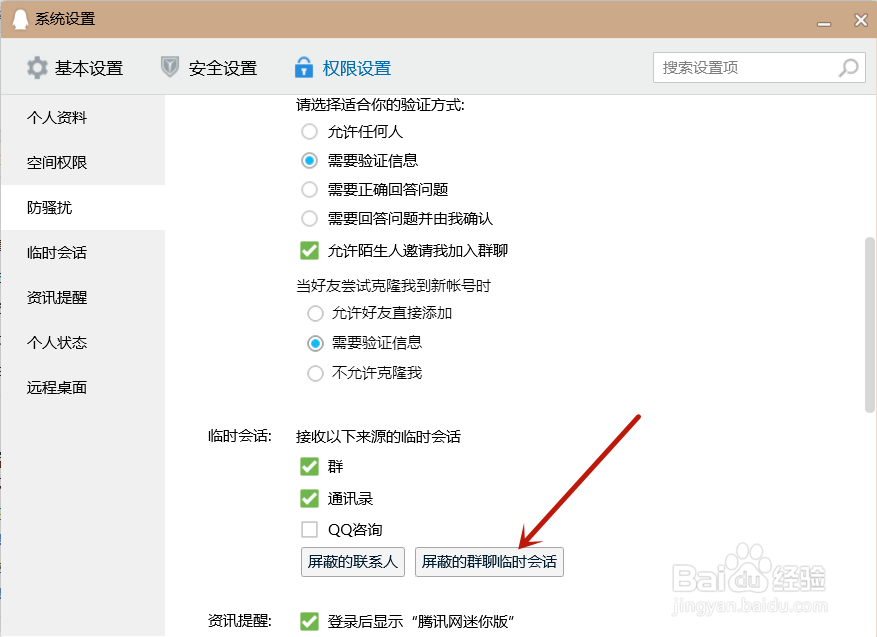Choose 需要验证信息 under 验证方式
This screenshot has width=877, height=637.
coord(309,161)
